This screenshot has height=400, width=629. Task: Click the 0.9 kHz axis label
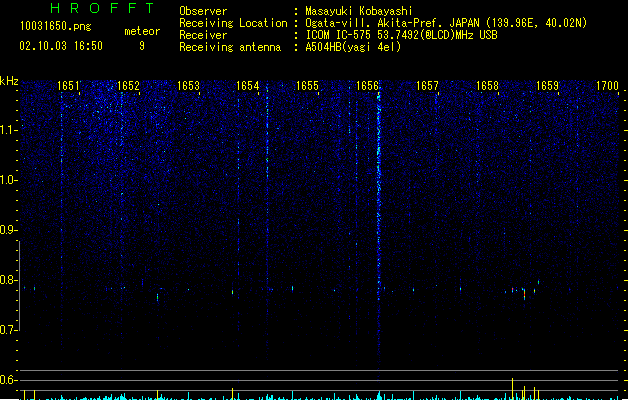[8, 230]
